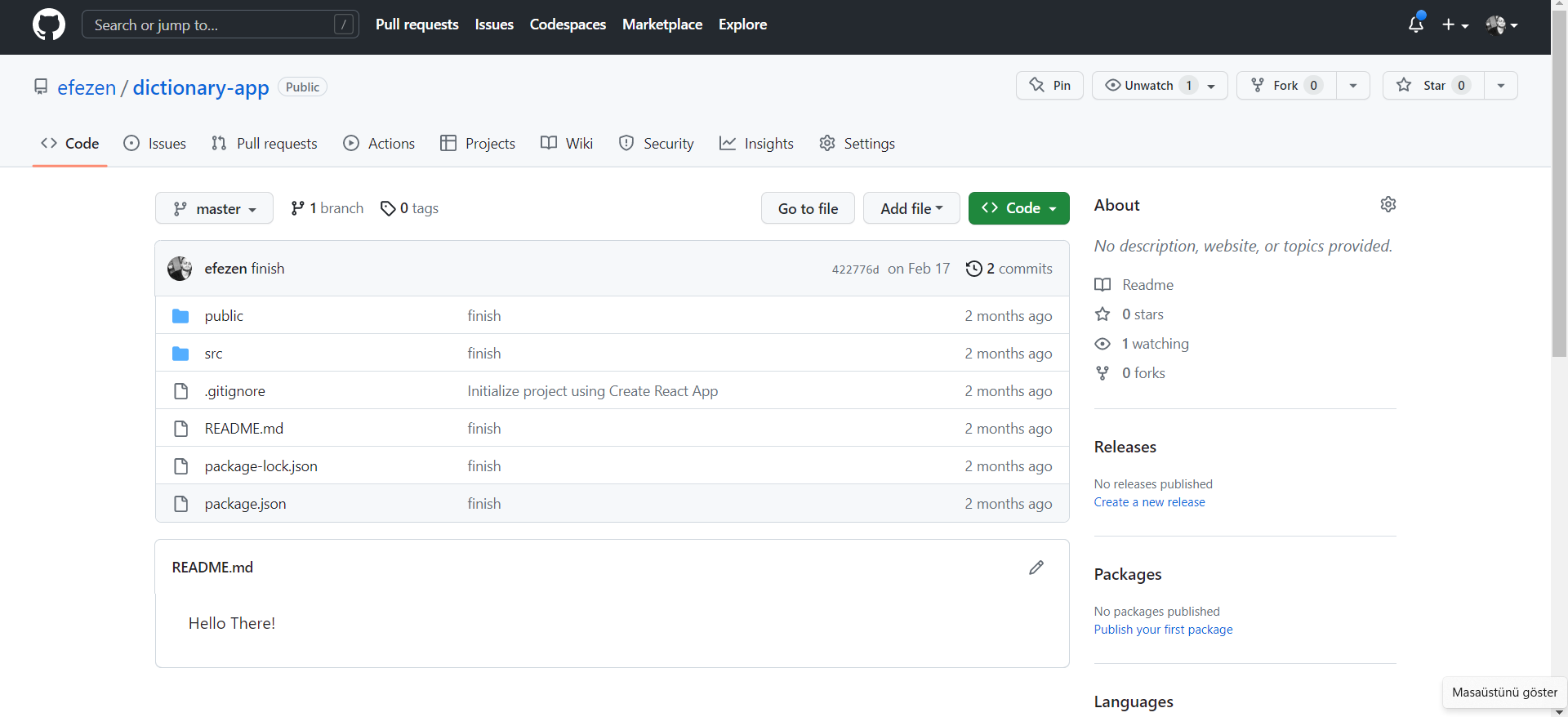Switch to the Actions tab
The height and width of the screenshot is (717, 1568).
[x=379, y=144]
